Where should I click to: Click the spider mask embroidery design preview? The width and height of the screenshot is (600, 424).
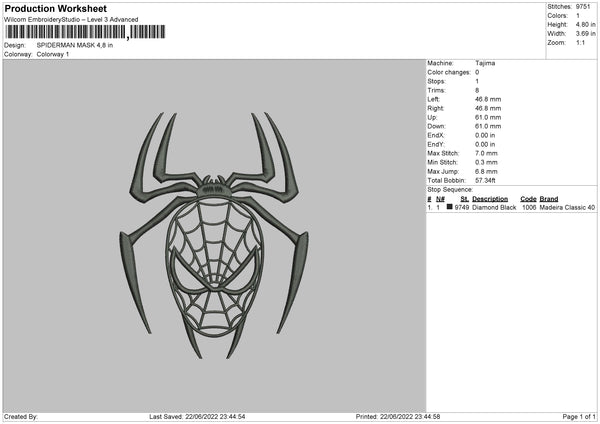pos(214,235)
